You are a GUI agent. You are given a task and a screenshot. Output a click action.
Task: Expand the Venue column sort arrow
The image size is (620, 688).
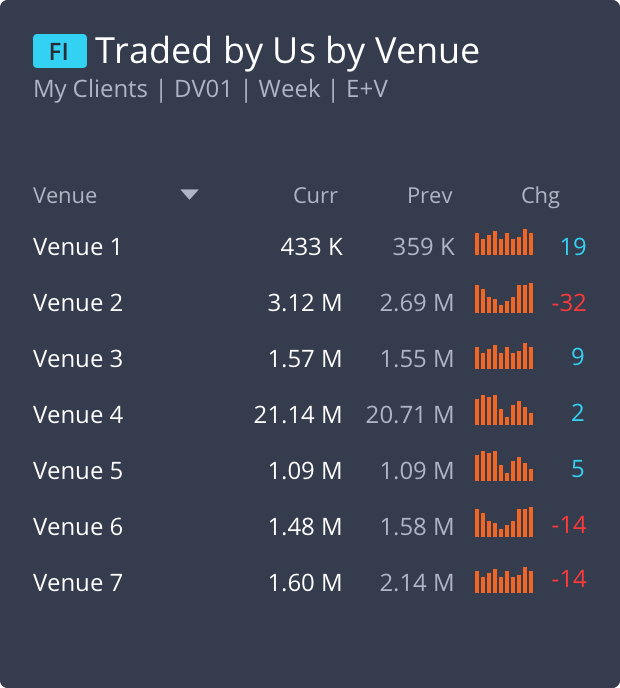tap(190, 194)
